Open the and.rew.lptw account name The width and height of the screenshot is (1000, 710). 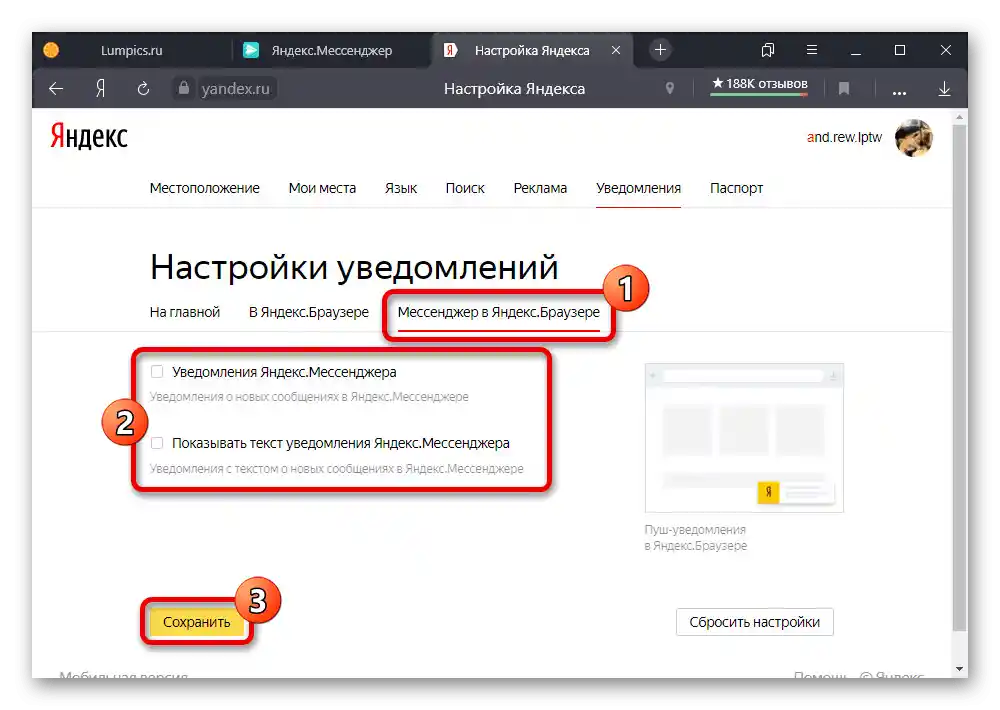point(844,137)
